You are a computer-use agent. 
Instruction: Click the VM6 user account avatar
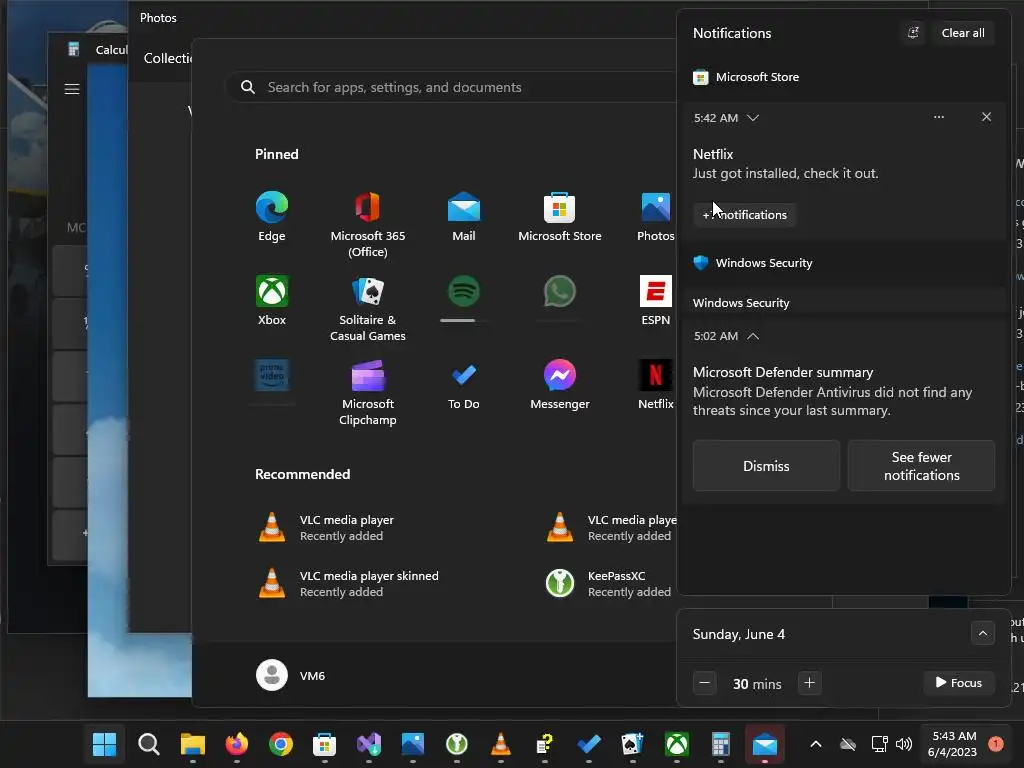[x=272, y=675]
